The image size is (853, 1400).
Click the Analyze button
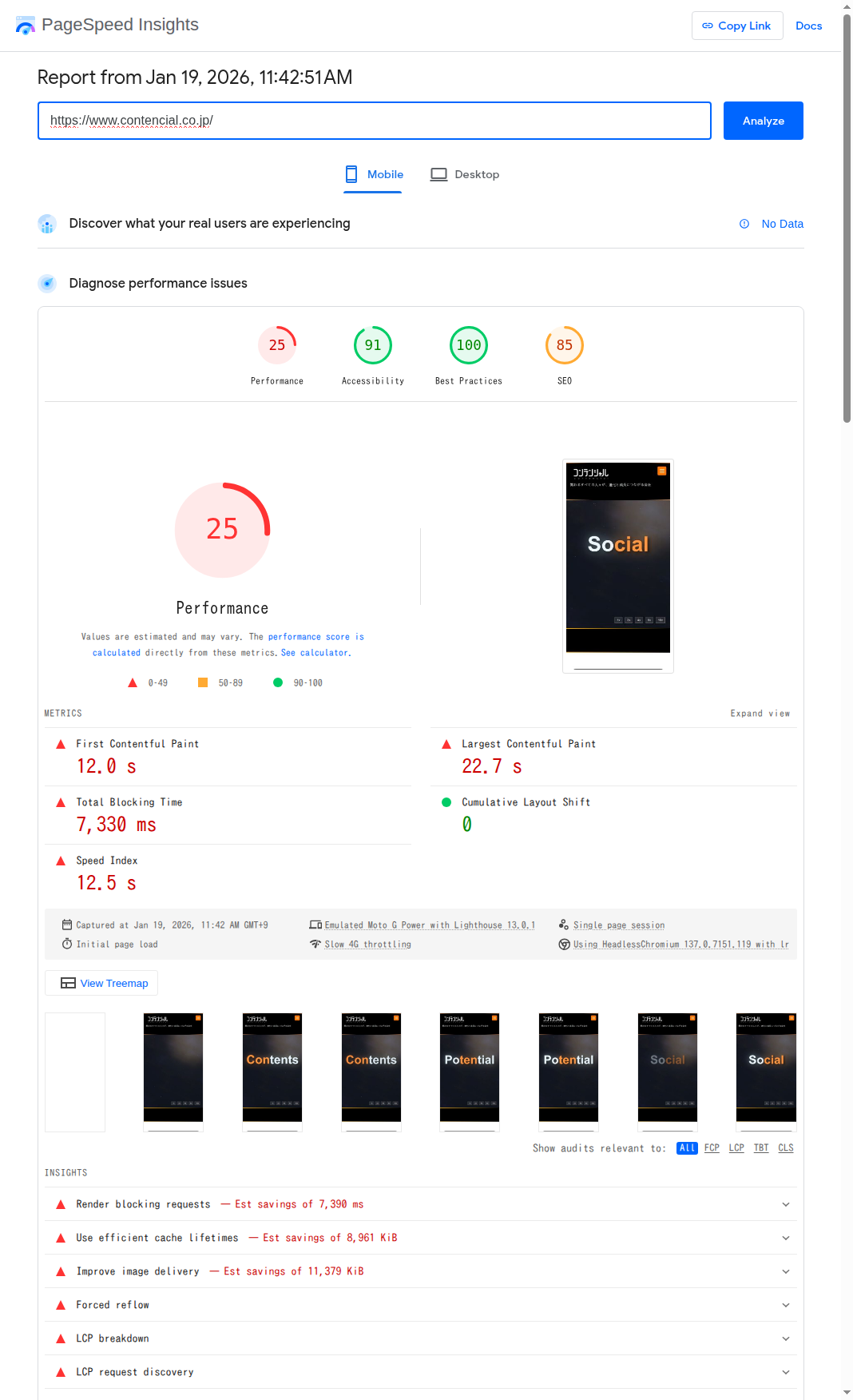(x=763, y=121)
